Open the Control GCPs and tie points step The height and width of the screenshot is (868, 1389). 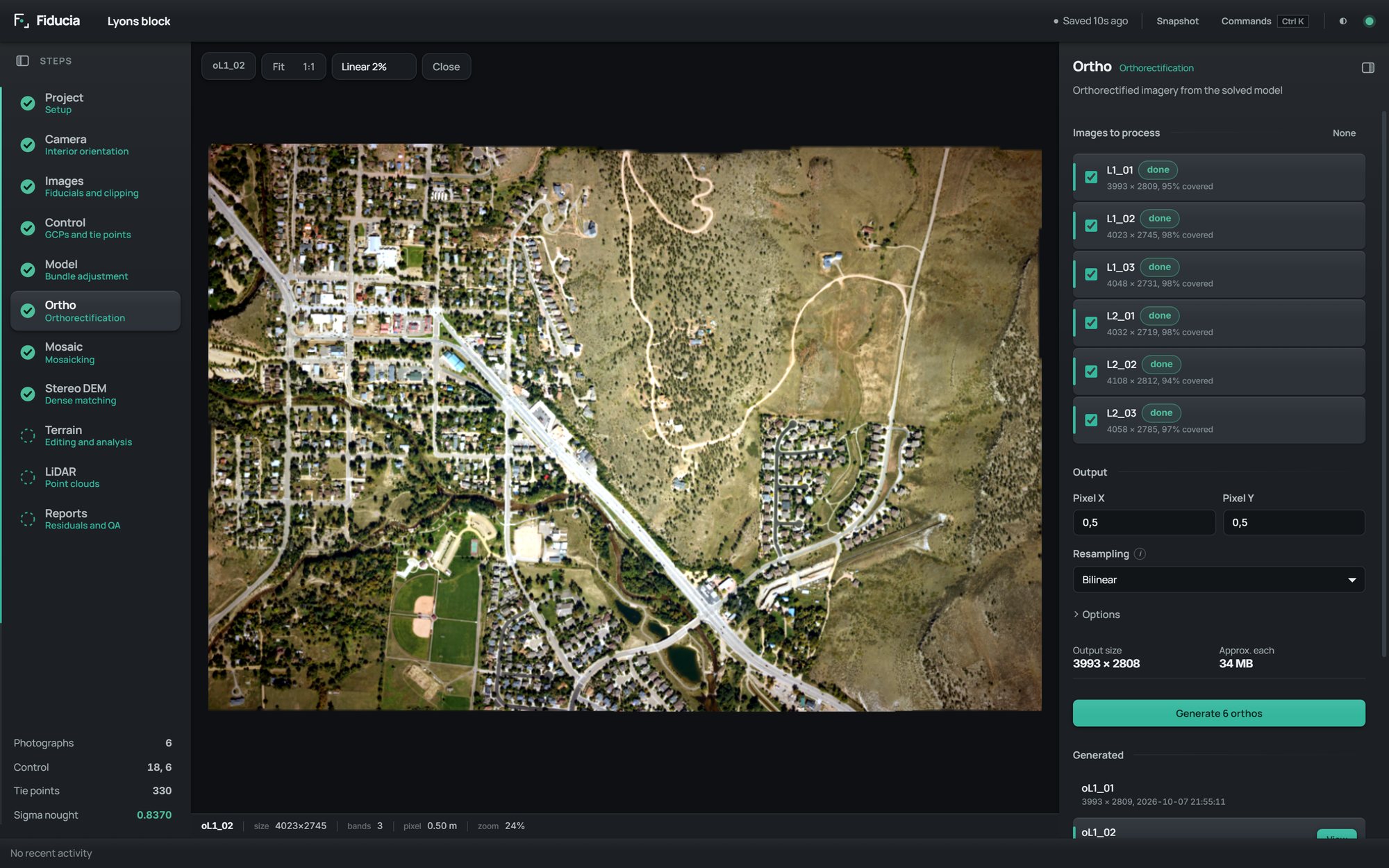coord(95,228)
